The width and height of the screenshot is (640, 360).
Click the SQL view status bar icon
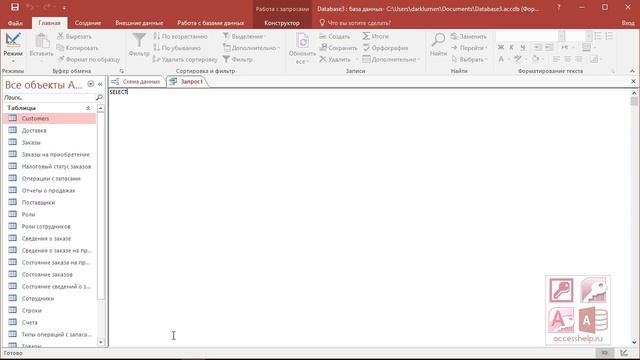click(x=604, y=353)
